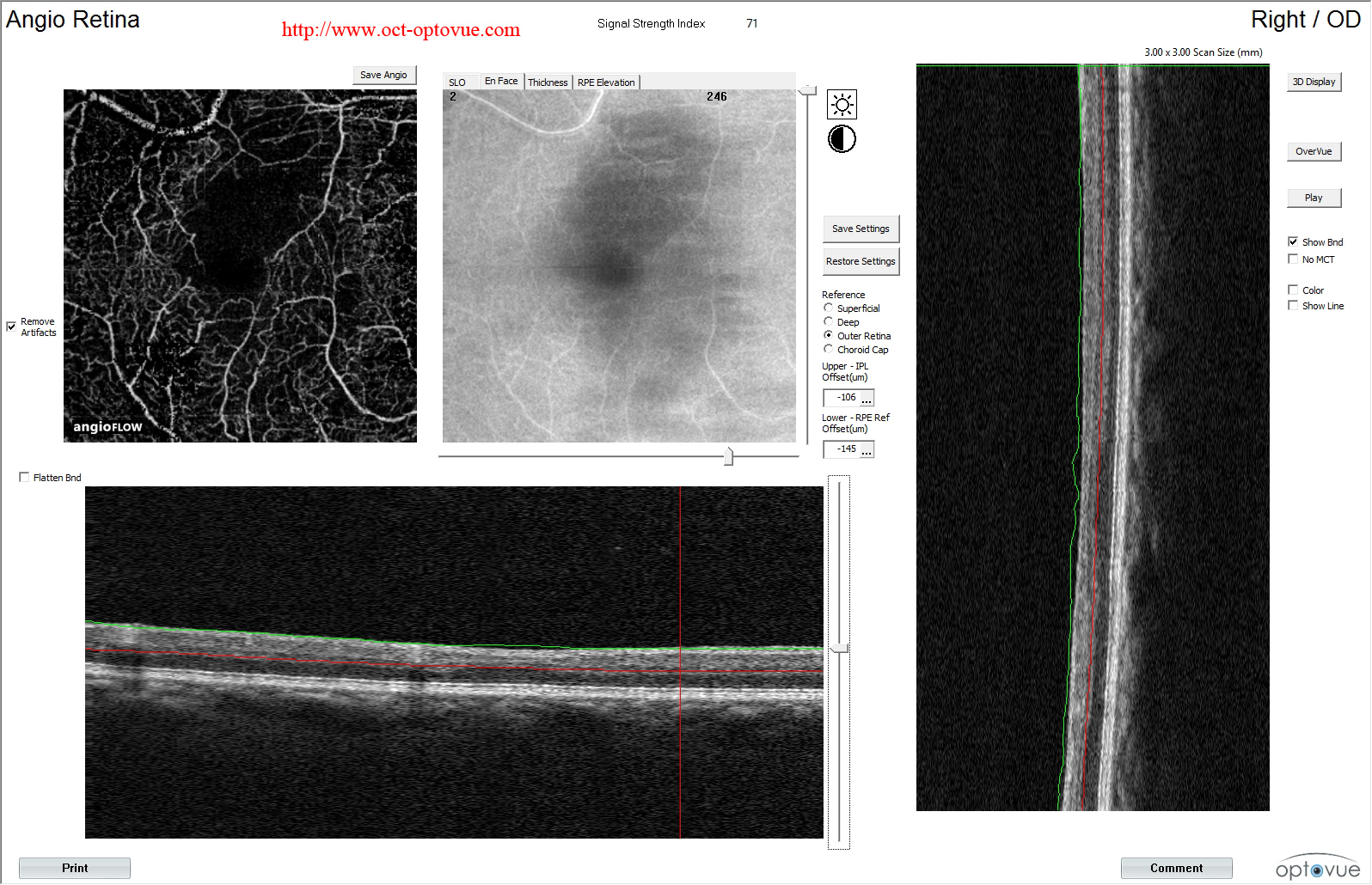Click the horizontal B-scan cross-section image

click(x=454, y=662)
